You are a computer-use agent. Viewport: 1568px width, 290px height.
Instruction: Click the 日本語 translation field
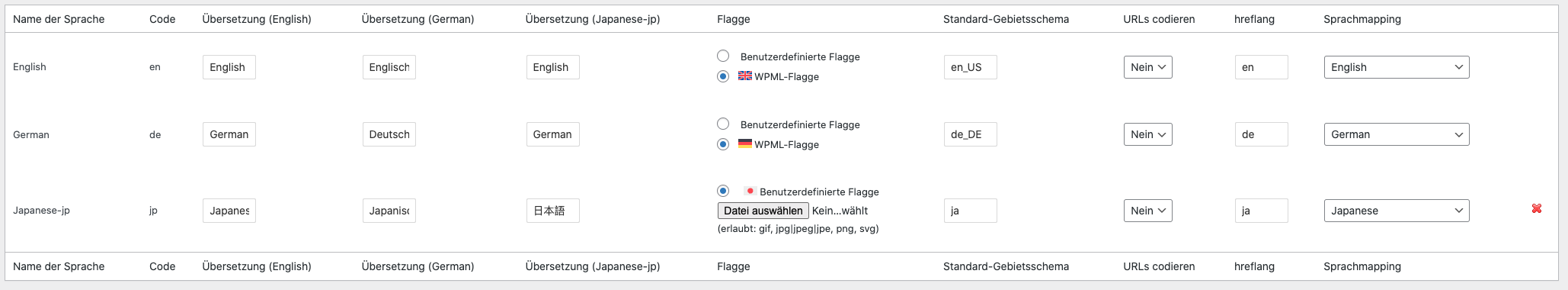click(x=552, y=211)
